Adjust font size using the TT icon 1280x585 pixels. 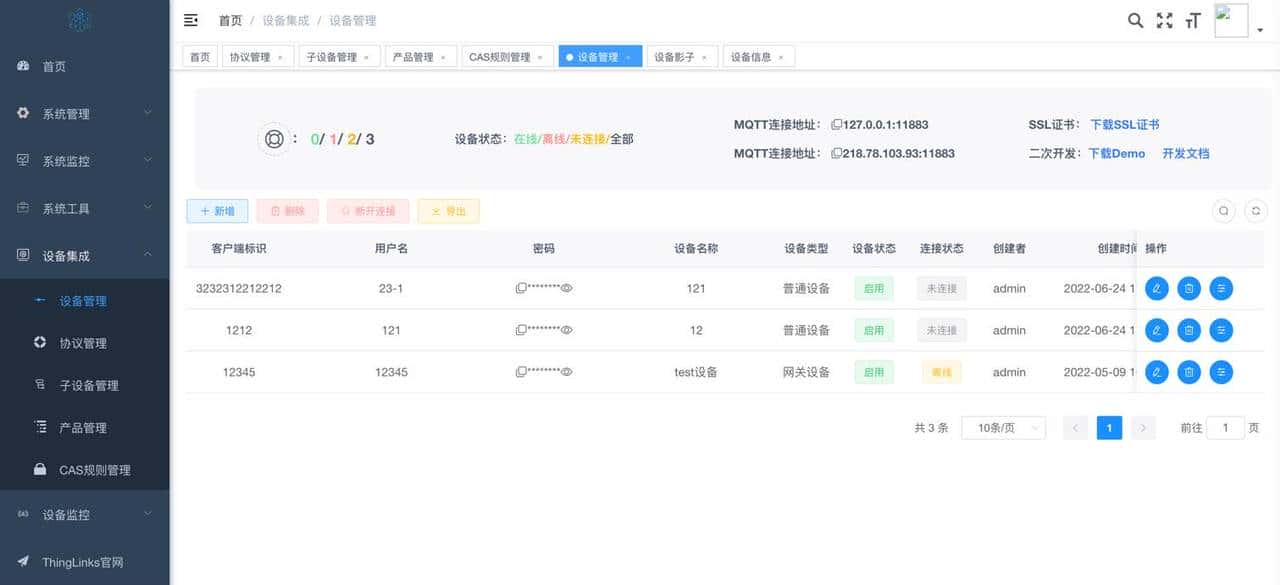[x=1192, y=19]
